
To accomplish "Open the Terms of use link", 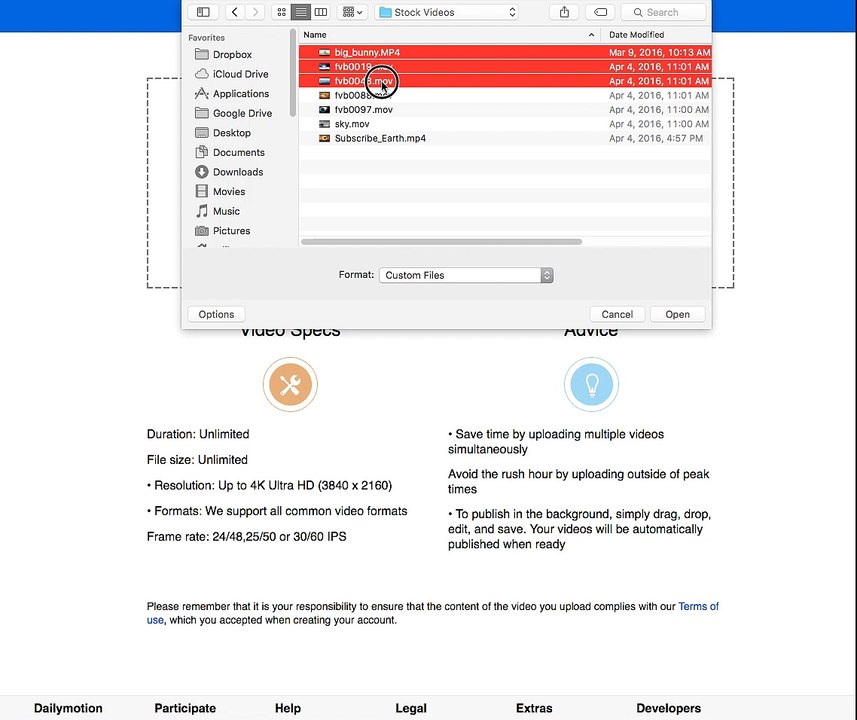I will [698, 606].
